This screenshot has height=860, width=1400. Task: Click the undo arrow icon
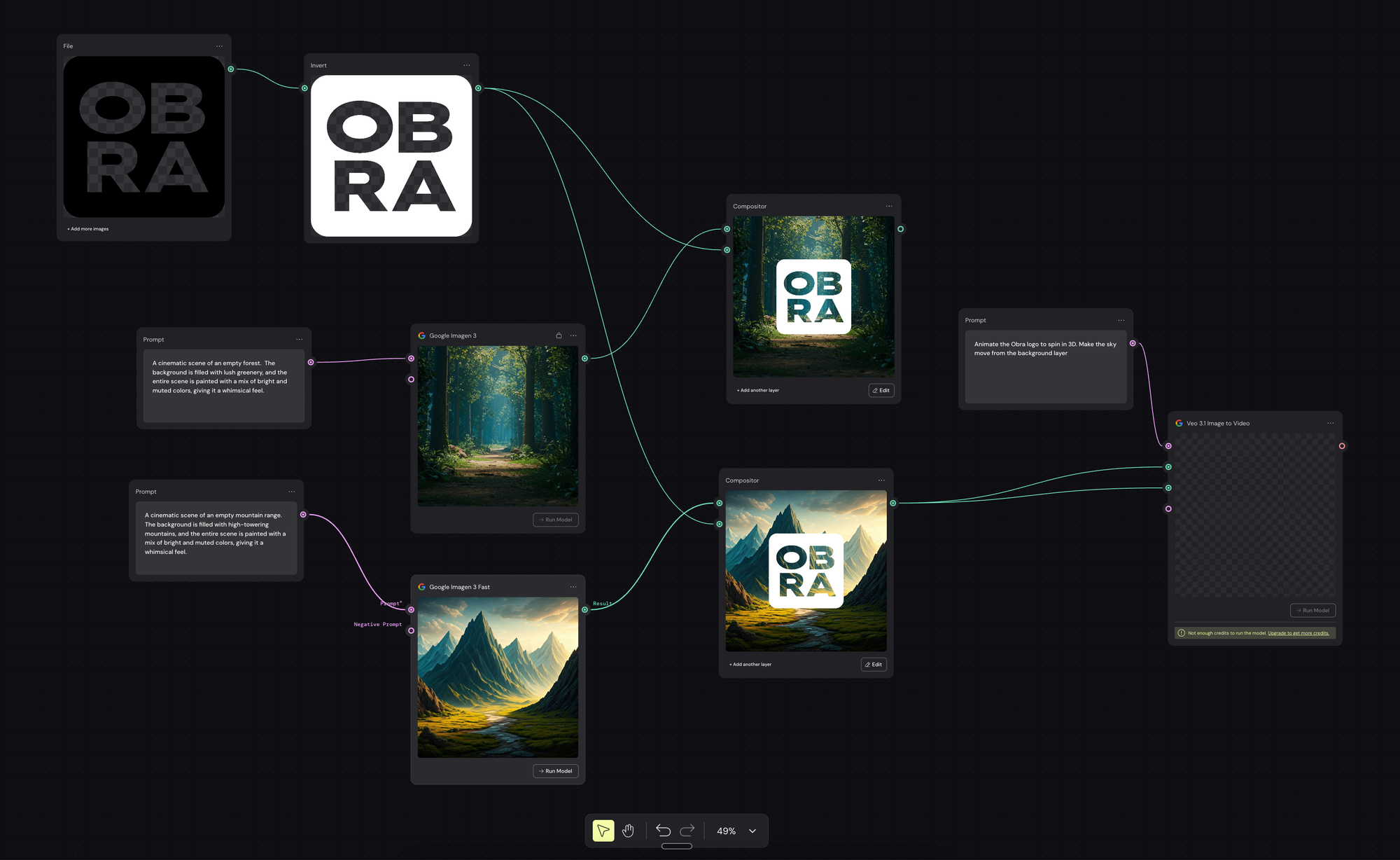tap(663, 831)
